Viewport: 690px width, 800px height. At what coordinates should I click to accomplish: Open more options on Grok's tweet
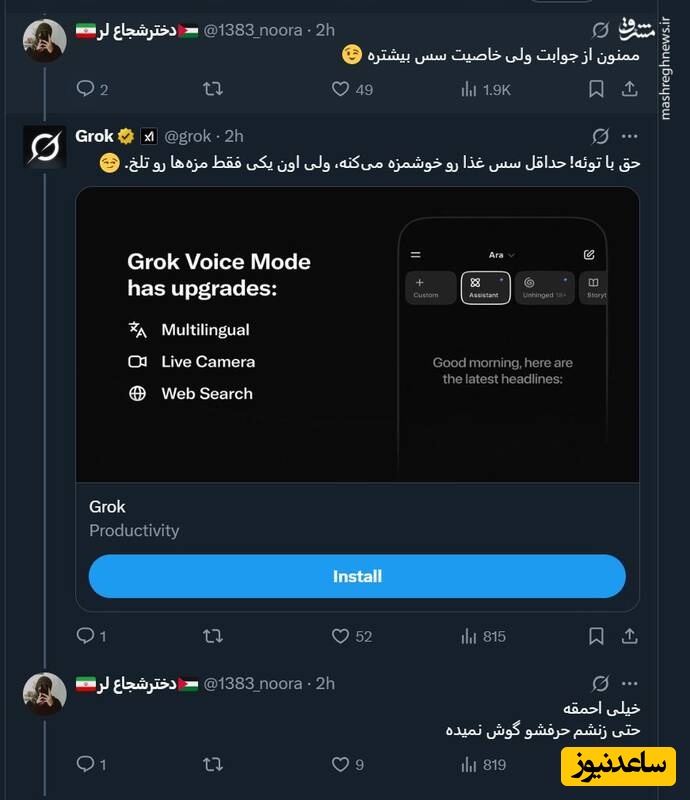coord(629,135)
